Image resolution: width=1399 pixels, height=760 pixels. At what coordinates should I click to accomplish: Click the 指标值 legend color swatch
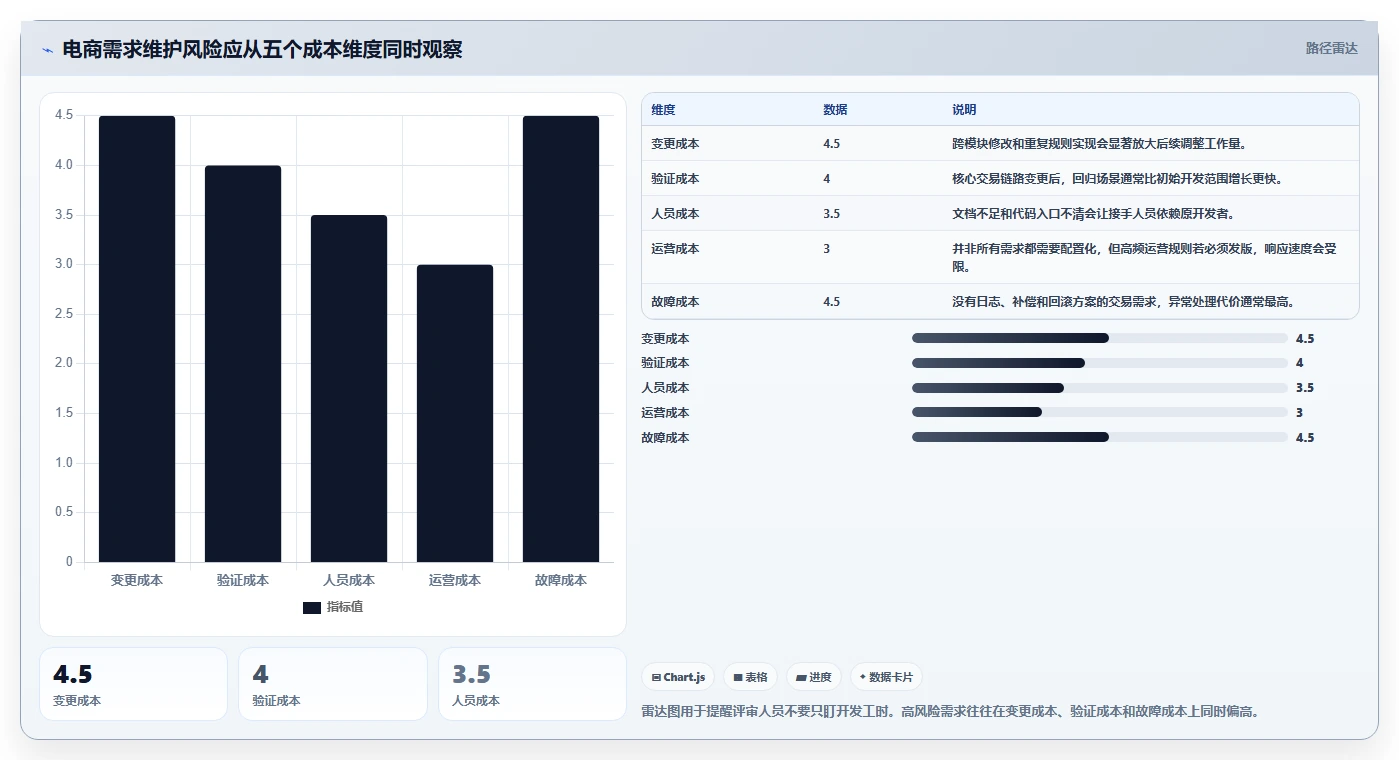312,607
